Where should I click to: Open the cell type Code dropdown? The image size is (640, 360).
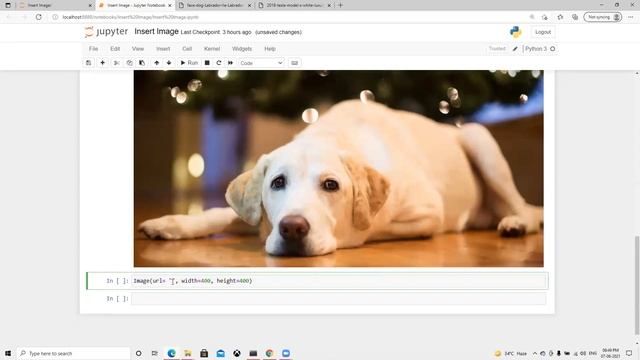[x=261, y=63]
